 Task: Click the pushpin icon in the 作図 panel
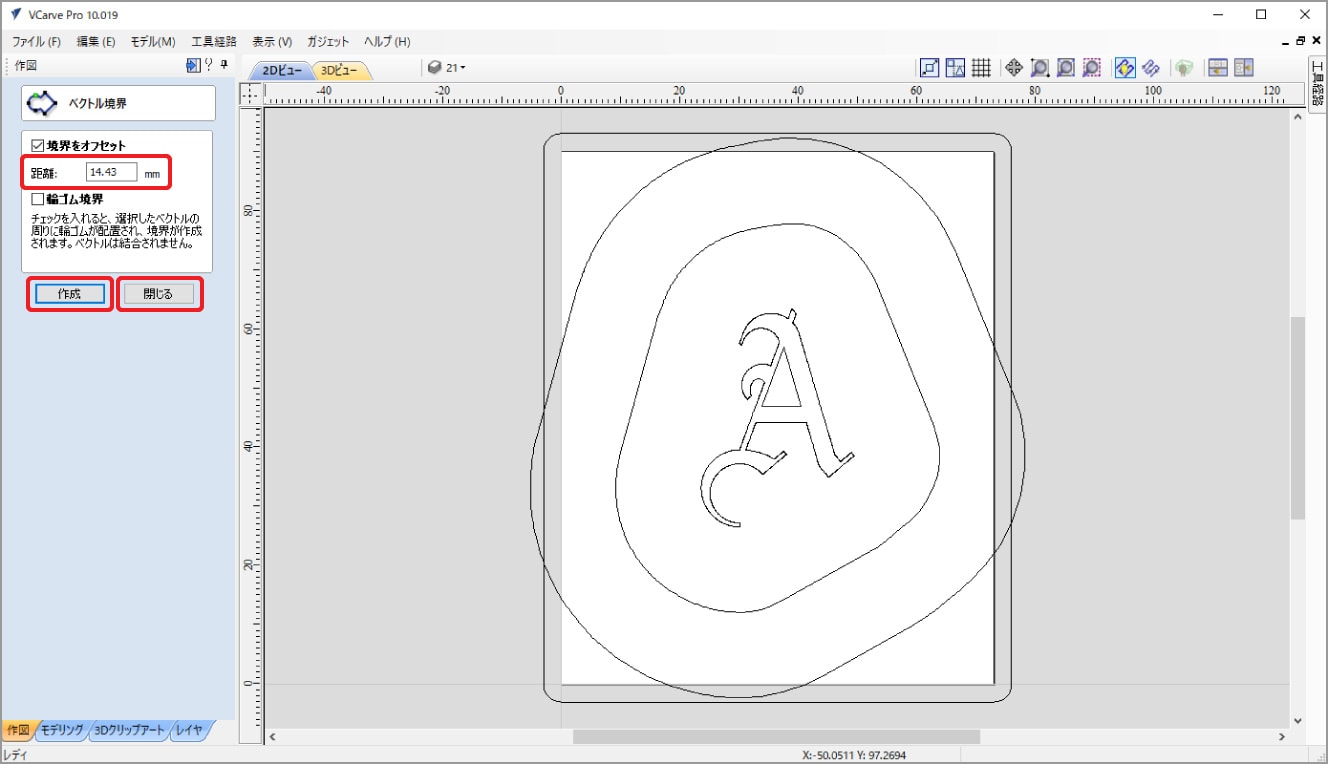224,65
